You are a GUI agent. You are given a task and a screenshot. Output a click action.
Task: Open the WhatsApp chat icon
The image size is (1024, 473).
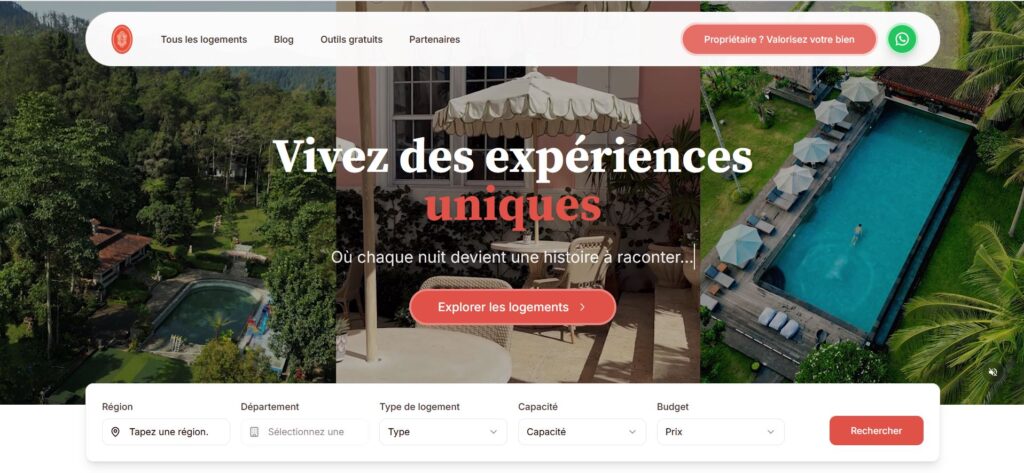pos(902,39)
